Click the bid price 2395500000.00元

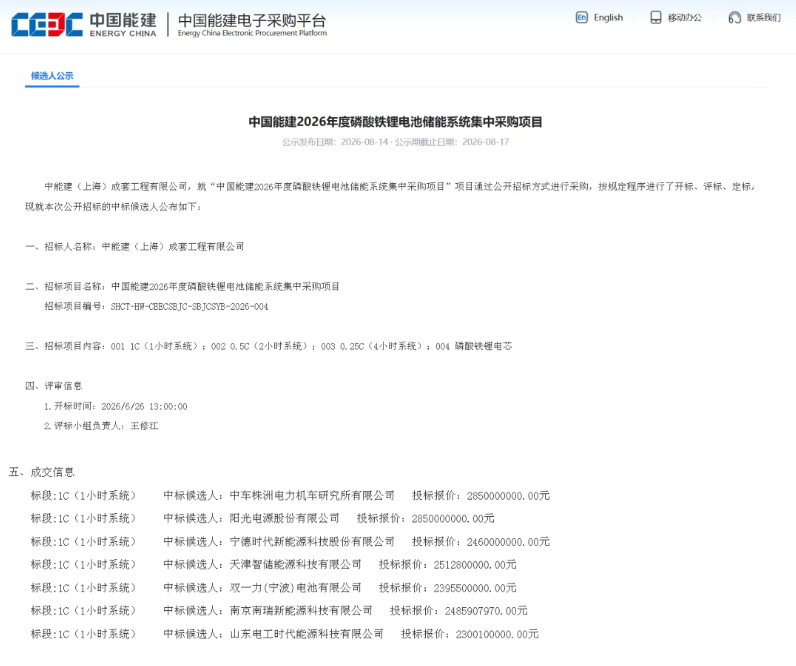[x=475, y=588]
